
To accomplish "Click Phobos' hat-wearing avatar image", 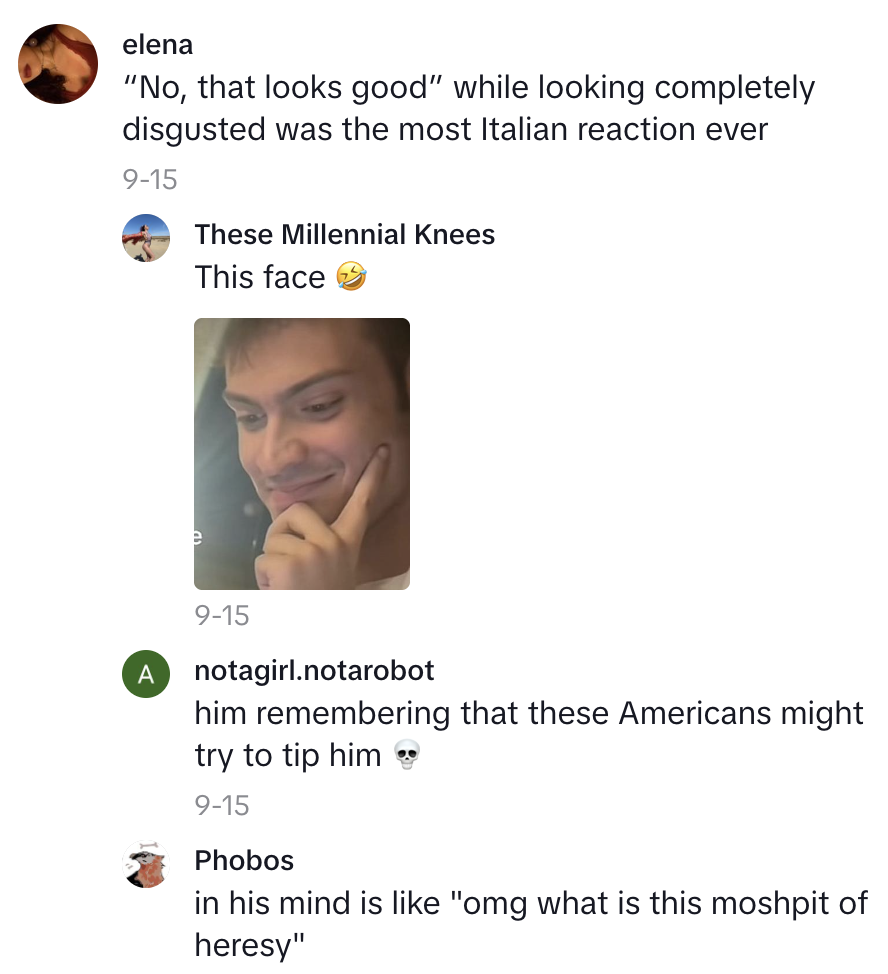I will click(x=146, y=862).
